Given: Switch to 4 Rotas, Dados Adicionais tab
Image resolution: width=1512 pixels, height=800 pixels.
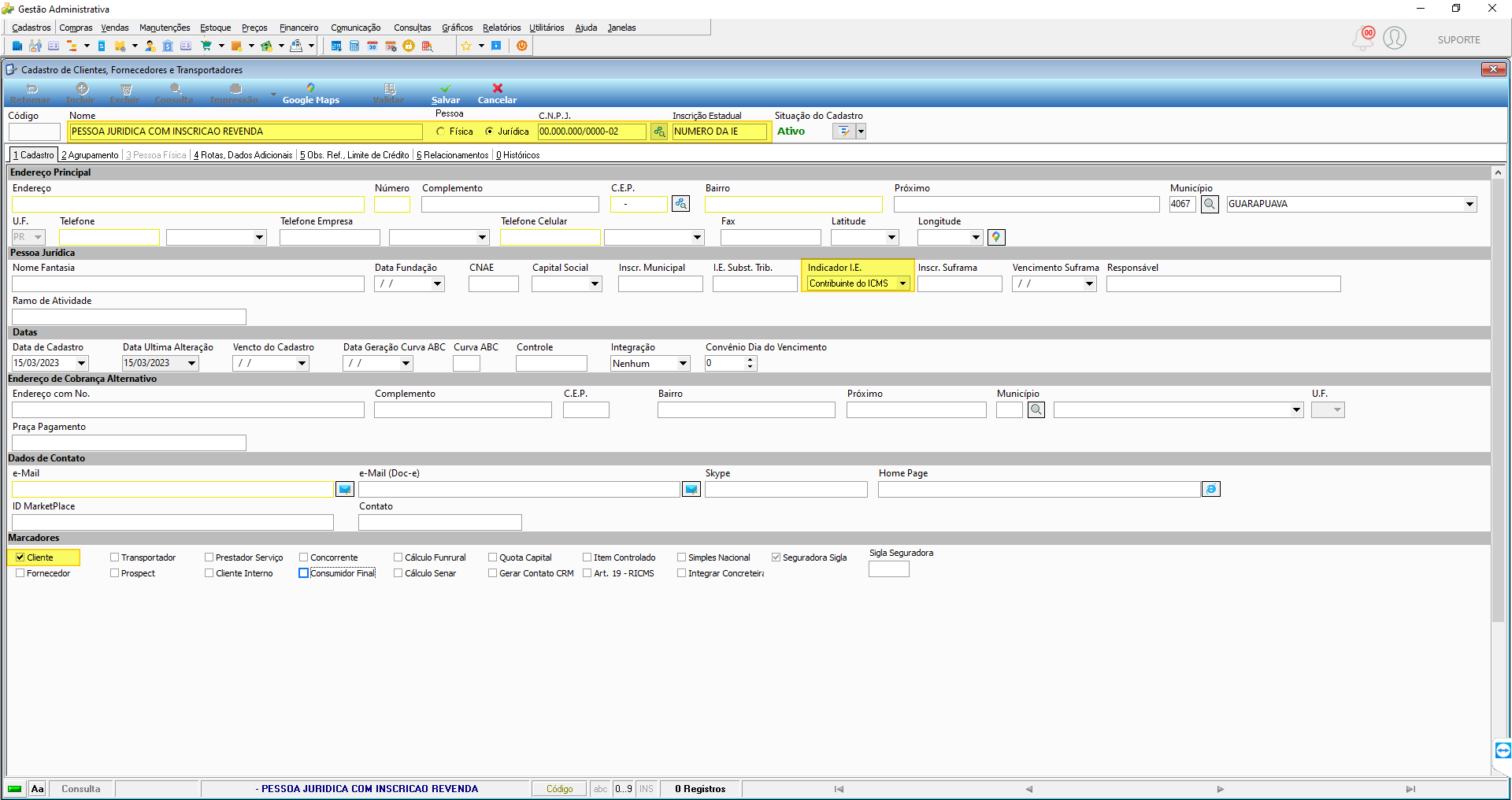Looking at the screenshot, I should coord(243,155).
